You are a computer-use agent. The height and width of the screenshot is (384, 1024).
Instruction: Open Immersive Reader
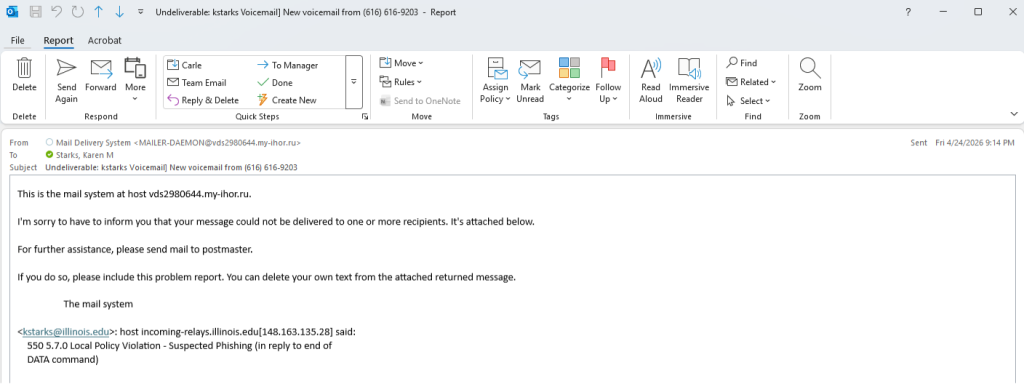point(689,80)
